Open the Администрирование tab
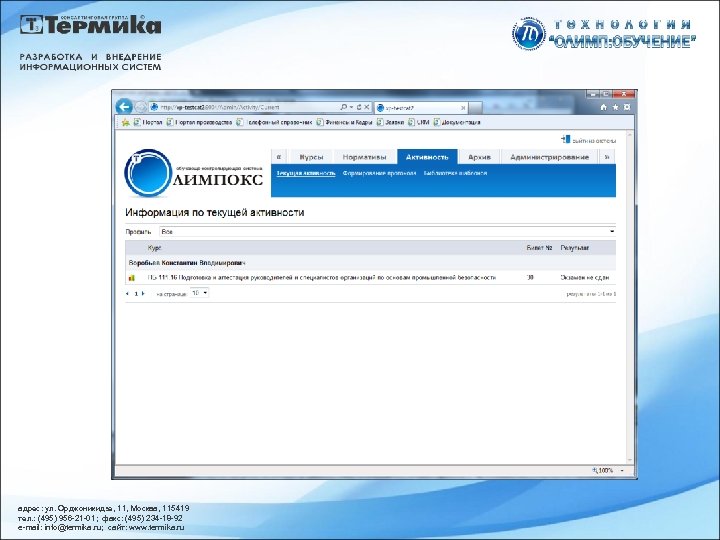This screenshot has width=720, height=540. 549,157
